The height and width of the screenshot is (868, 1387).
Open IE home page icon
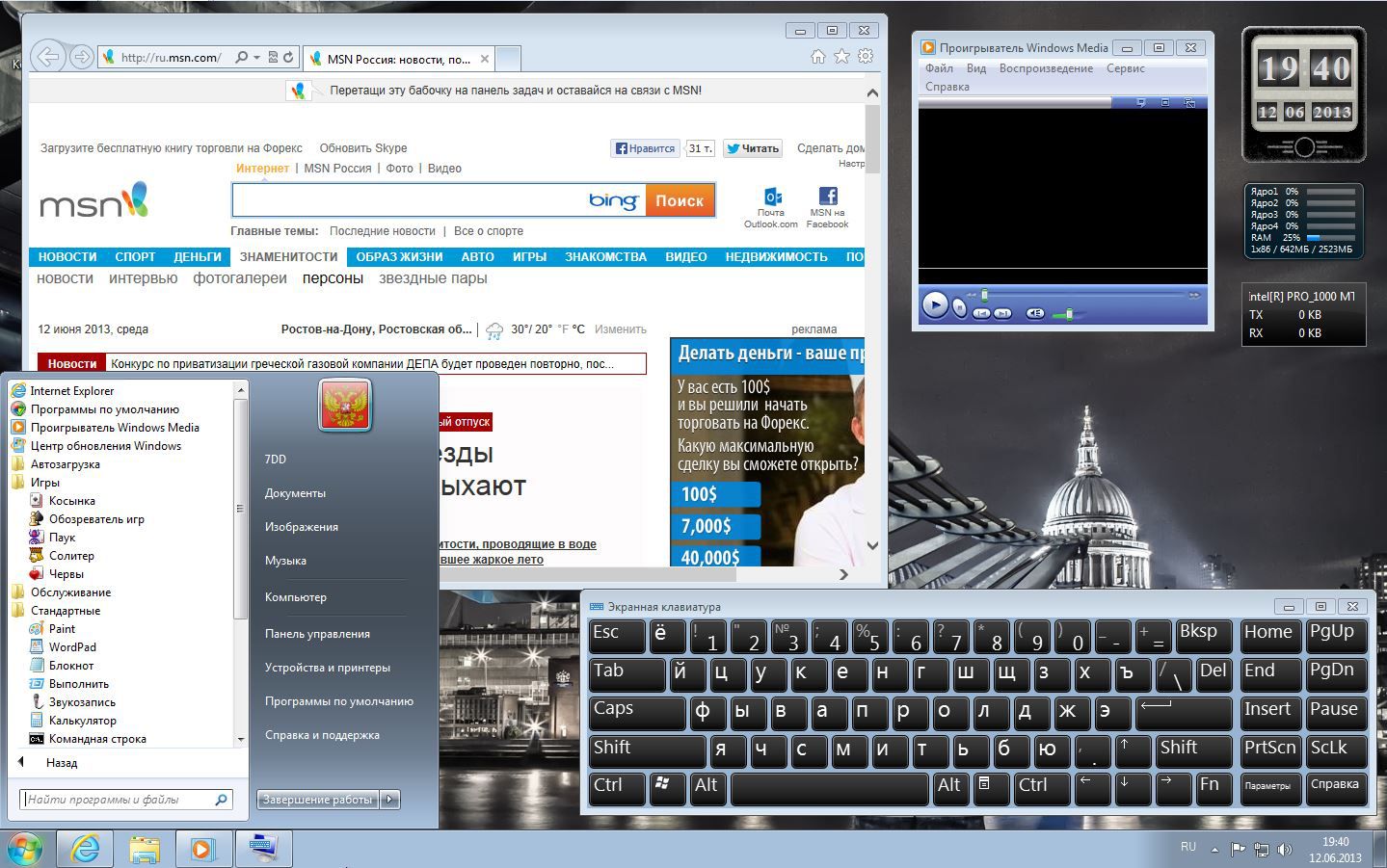(818, 57)
